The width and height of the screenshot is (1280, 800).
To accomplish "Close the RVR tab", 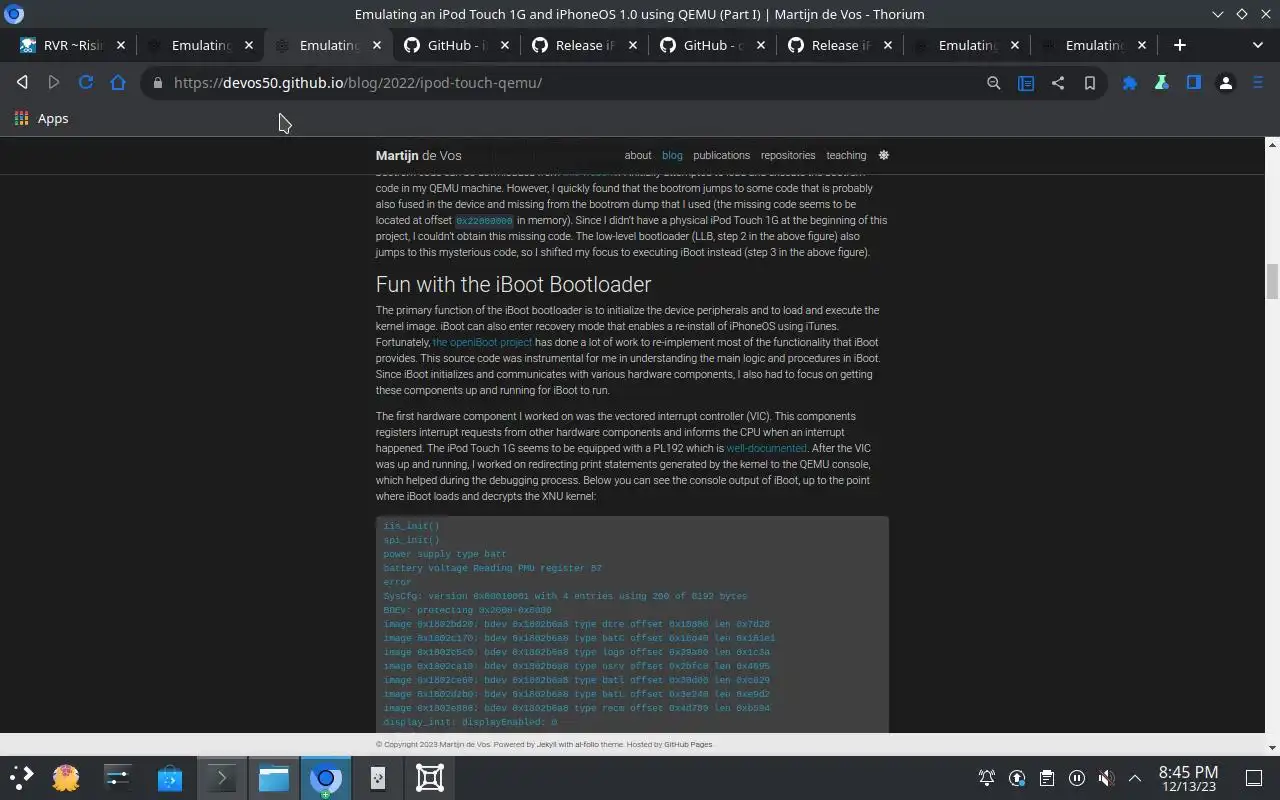I will [121, 45].
